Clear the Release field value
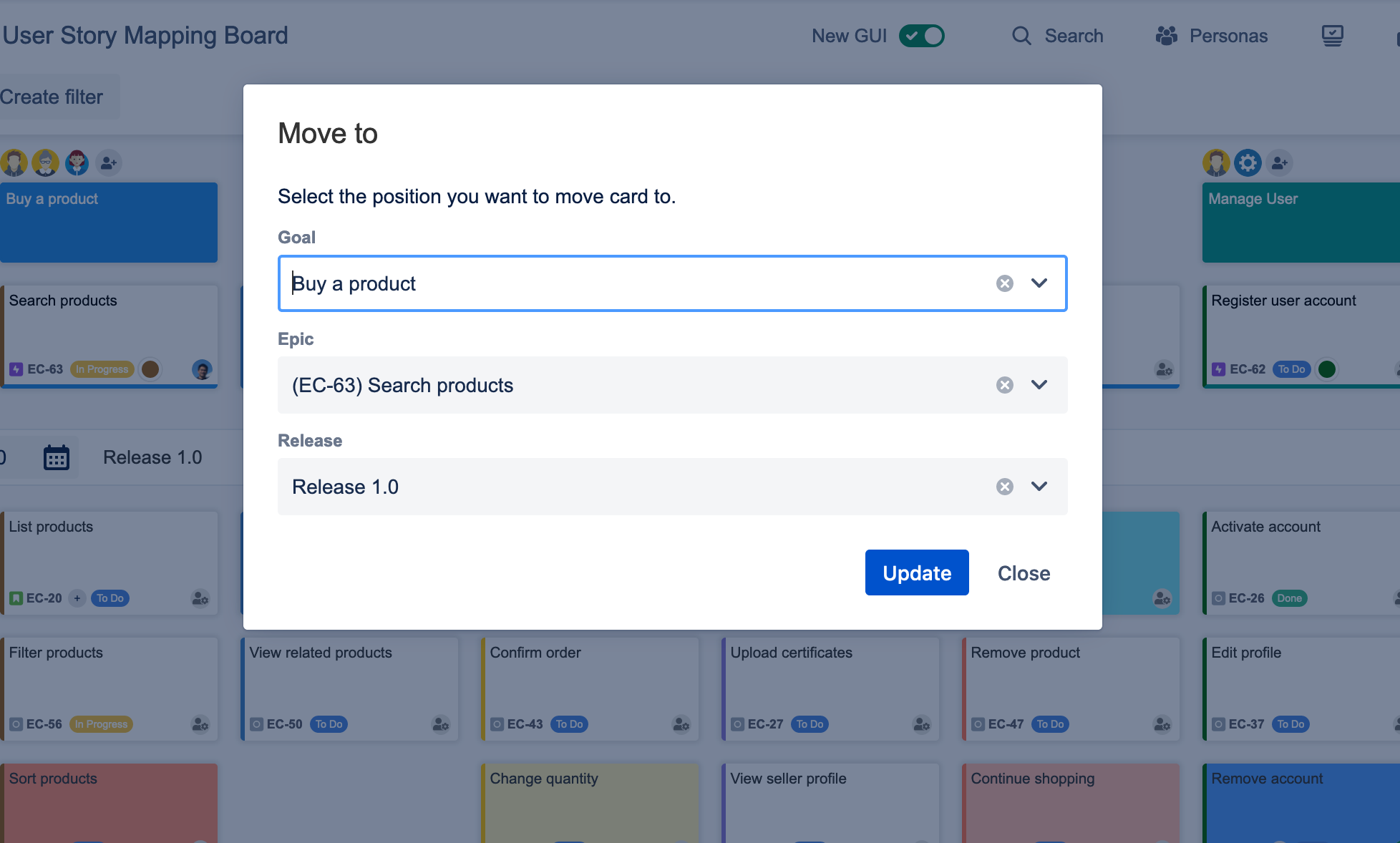 pyautogui.click(x=1005, y=487)
